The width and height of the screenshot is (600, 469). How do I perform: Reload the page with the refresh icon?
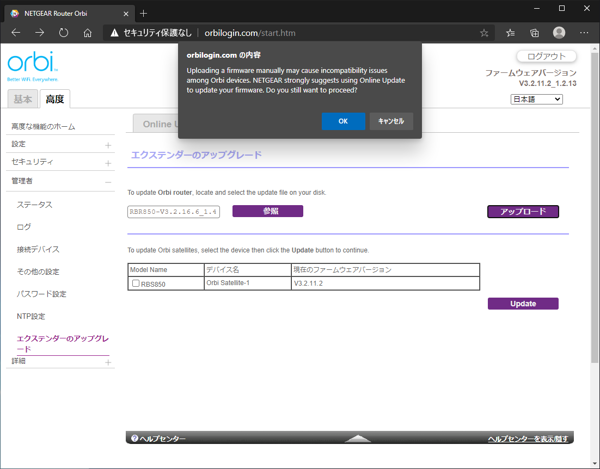[64, 33]
